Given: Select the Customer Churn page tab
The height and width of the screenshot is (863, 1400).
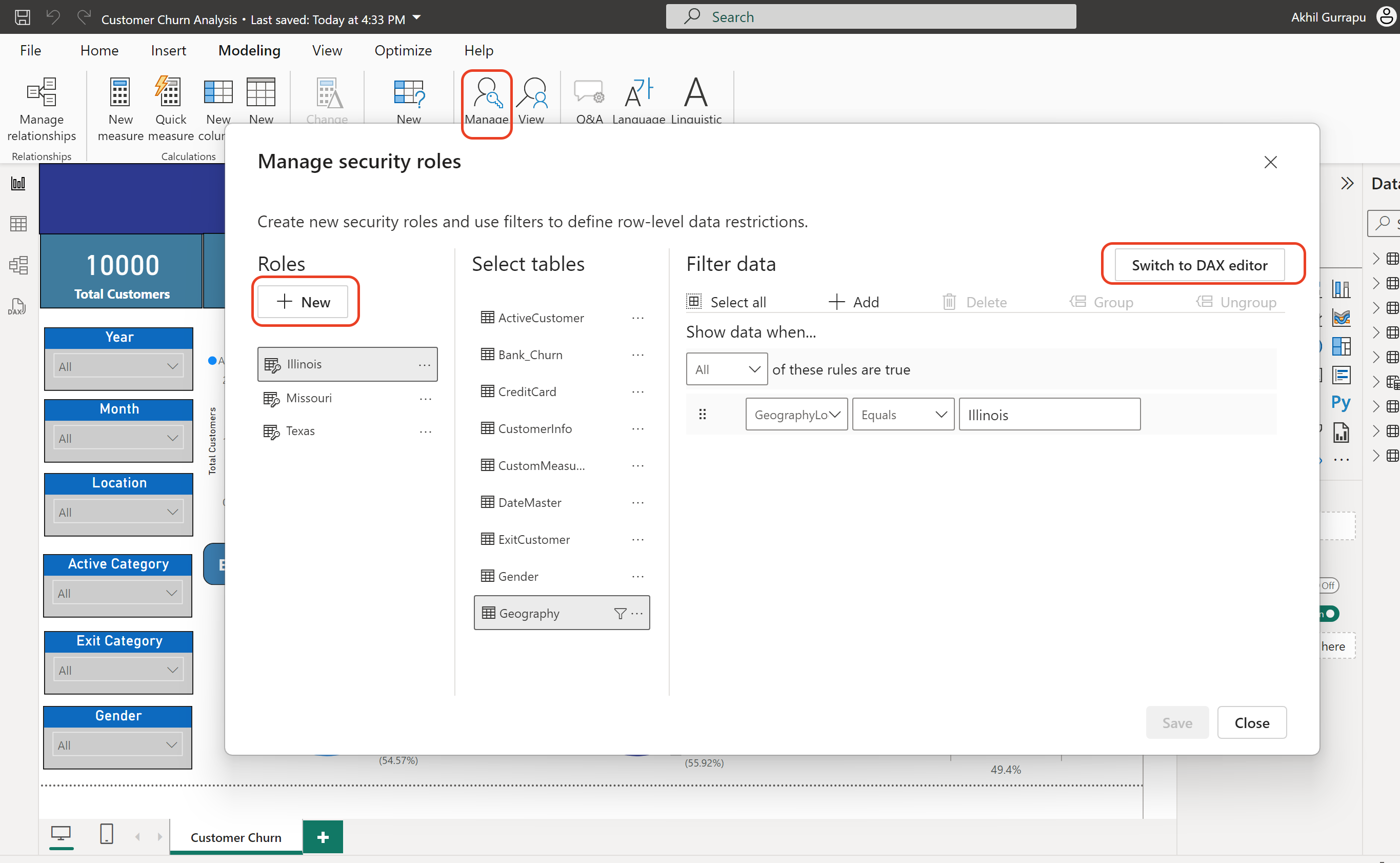Looking at the screenshot, I should (x=235, y=837).
